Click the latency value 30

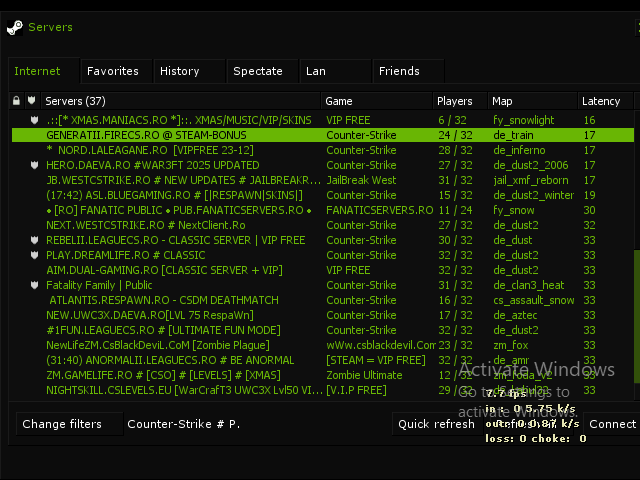[x=589, y=210]
